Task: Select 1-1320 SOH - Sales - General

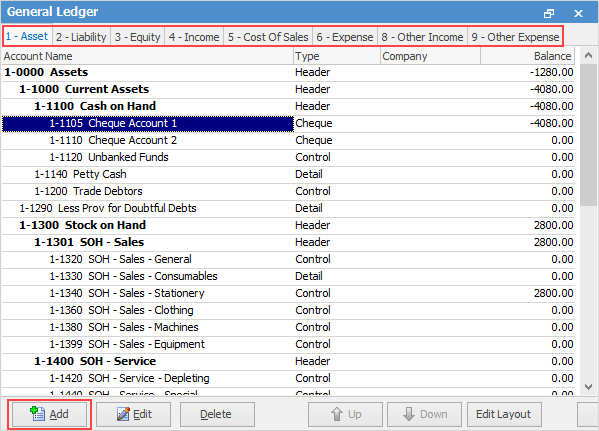Action: (288, 259)
